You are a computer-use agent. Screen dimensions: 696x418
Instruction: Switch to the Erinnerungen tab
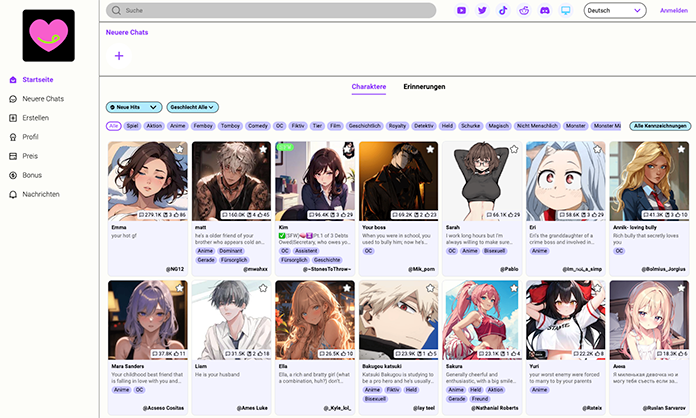point(424,87)
